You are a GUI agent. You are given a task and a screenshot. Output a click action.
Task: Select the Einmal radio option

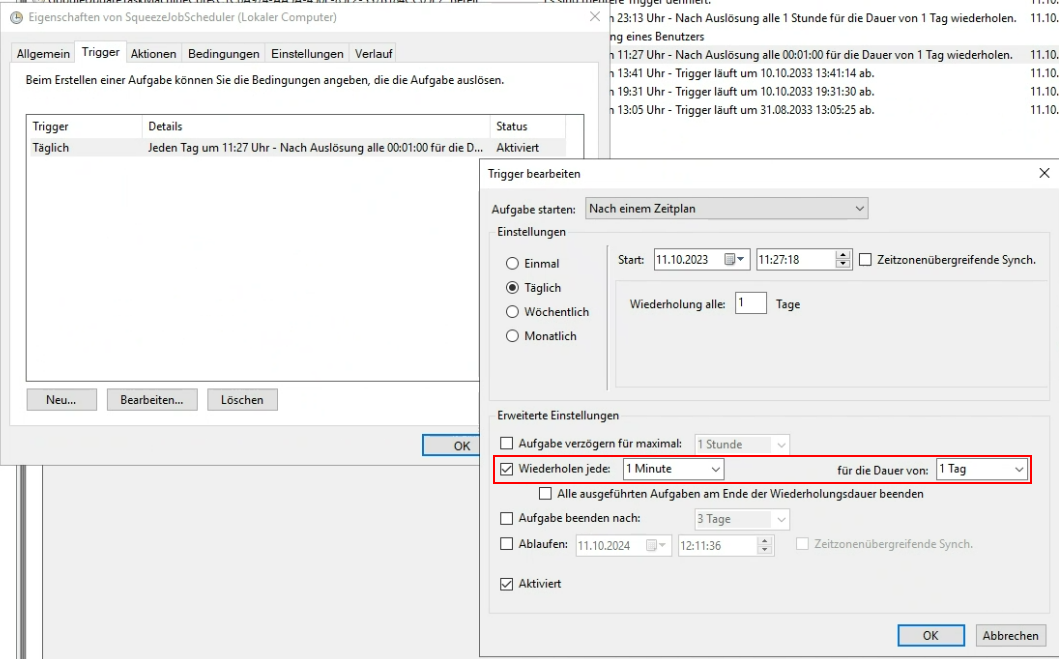[x=513, y=264]
